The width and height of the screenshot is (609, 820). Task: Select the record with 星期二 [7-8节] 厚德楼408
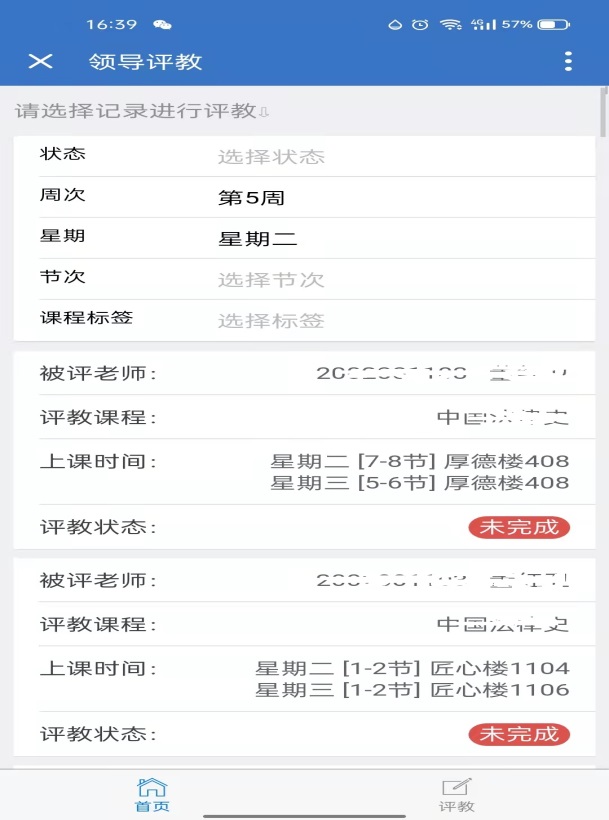(304, 450)
